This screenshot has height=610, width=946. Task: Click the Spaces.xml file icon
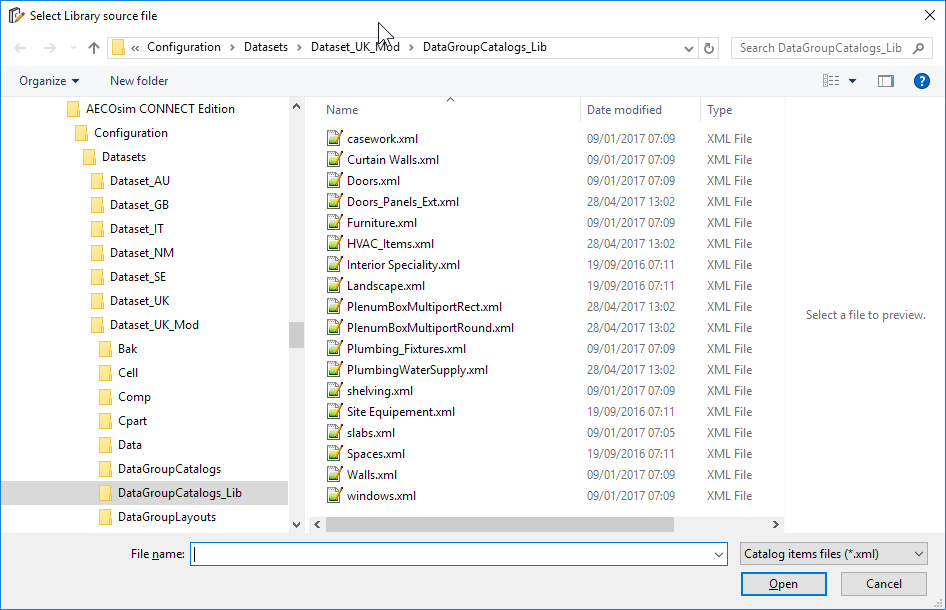(x=334, y=454)
